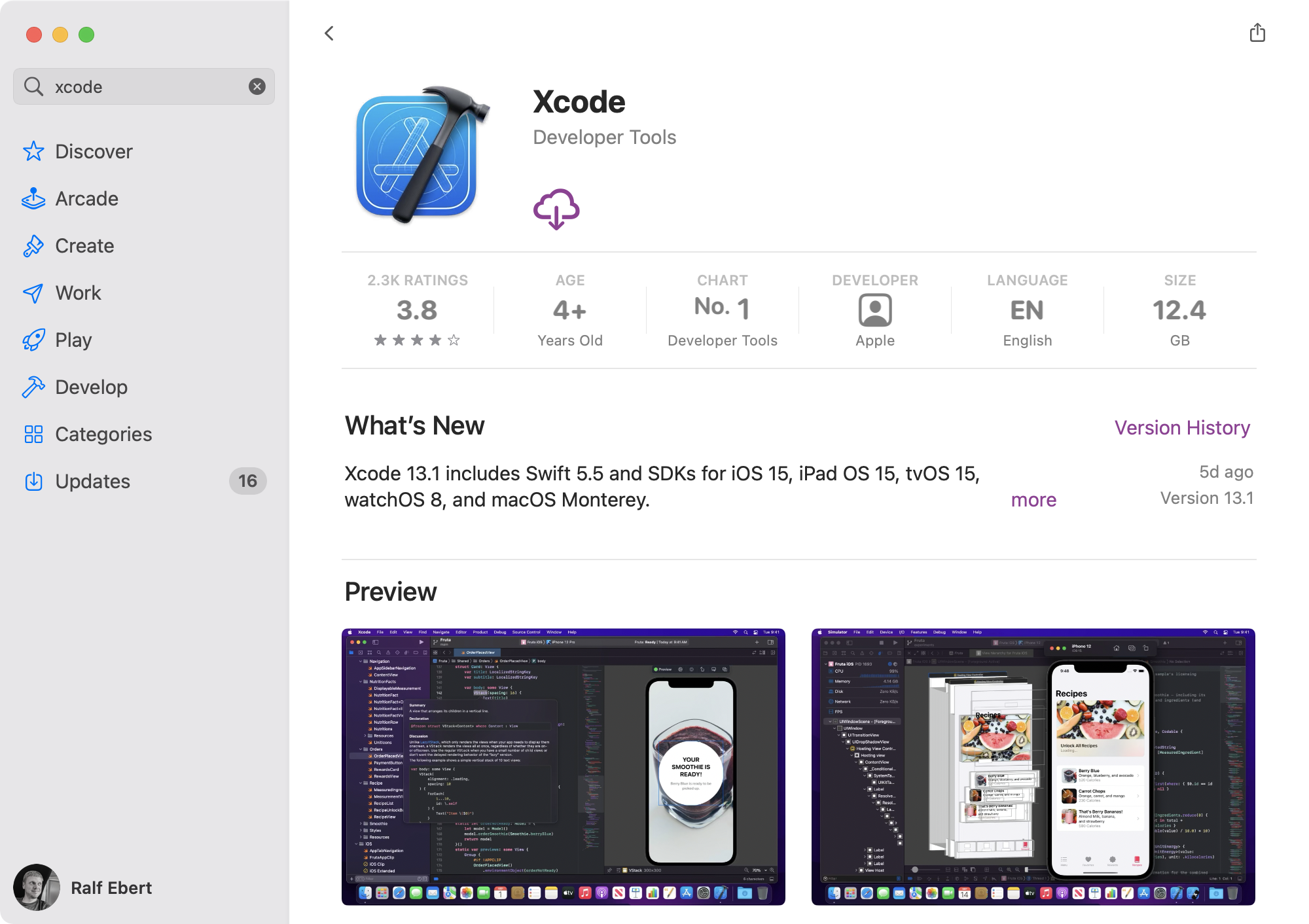
Task: Click more to expand description
Action: [x=1034, y=499]
